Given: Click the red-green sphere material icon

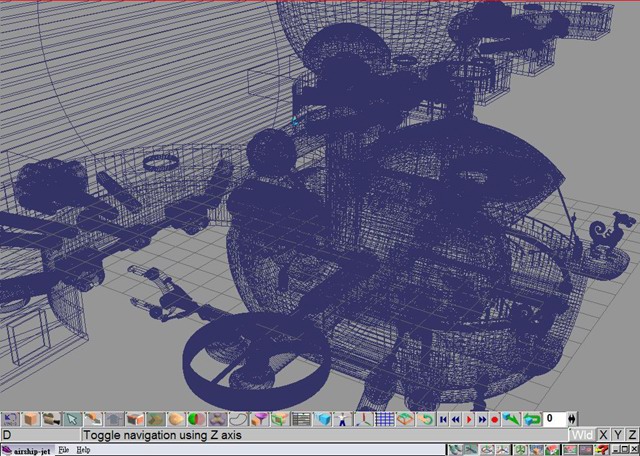Looking at the screenshot, I should tap(197, 420).
